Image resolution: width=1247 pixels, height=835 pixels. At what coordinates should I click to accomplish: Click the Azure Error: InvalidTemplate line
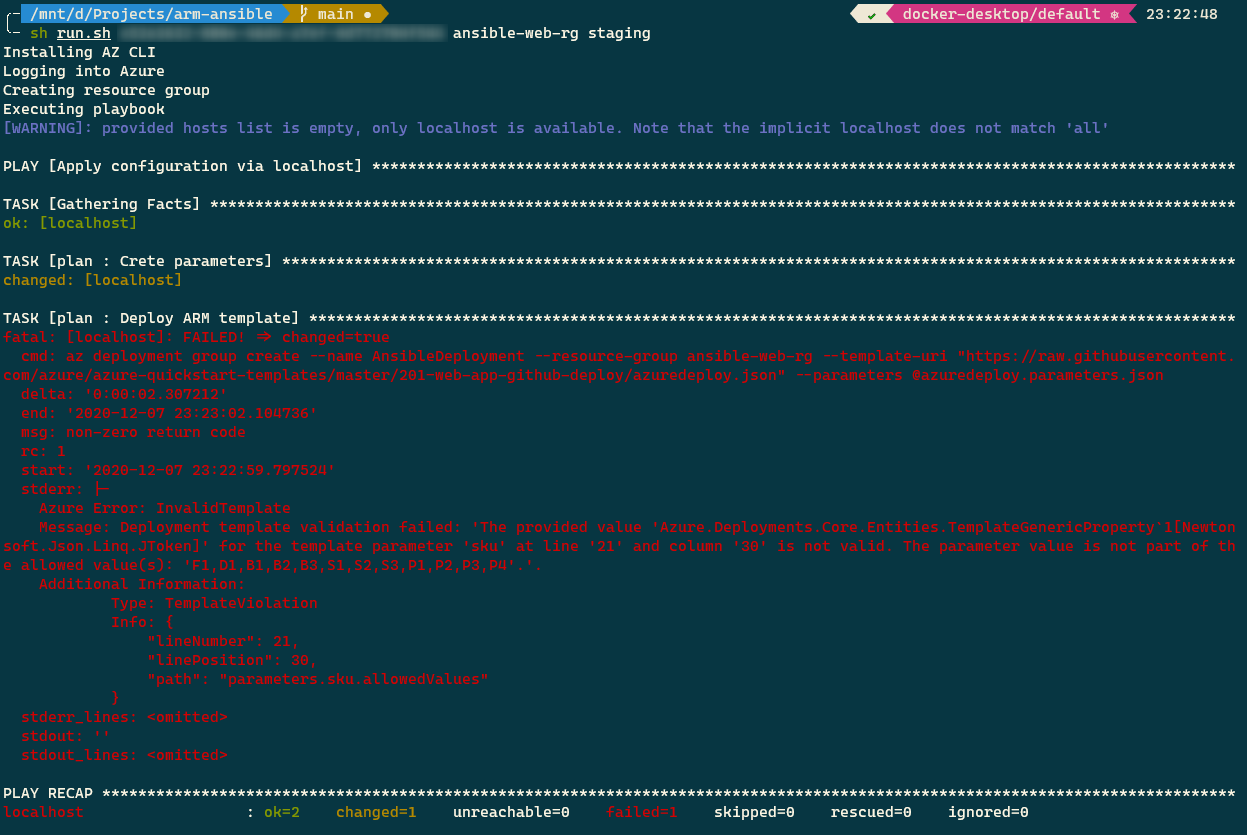pyautogui.click(x=165, y=508)
